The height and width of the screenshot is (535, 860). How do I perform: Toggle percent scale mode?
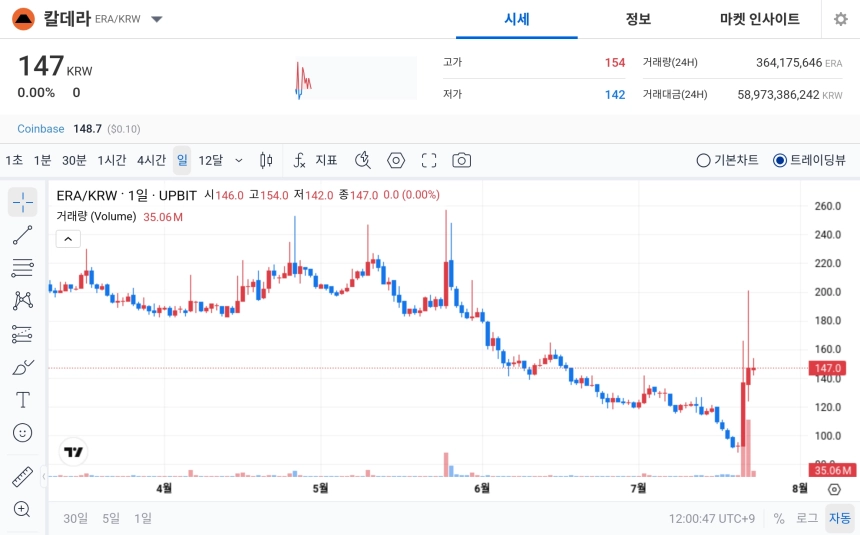[778, 518]
